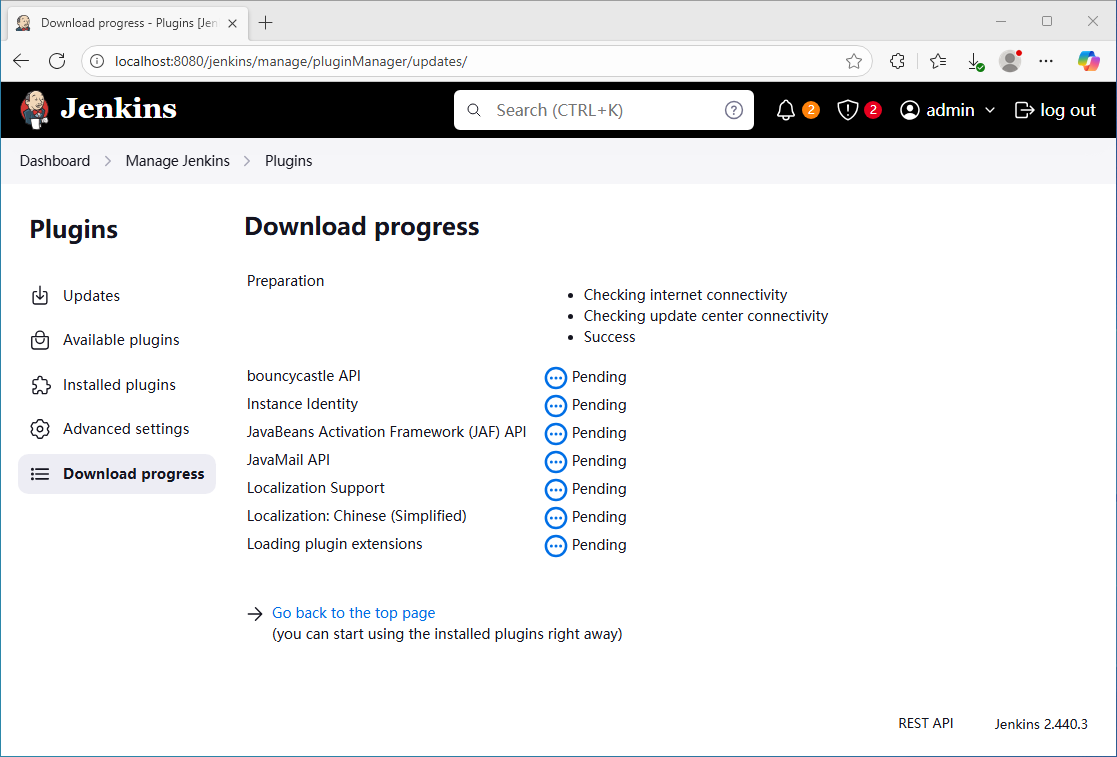1117x757 pixels.
Task: Expand chevron after Manage Jenkins breadcrumb
Action: pyautogui.click(x=247, y=162)
